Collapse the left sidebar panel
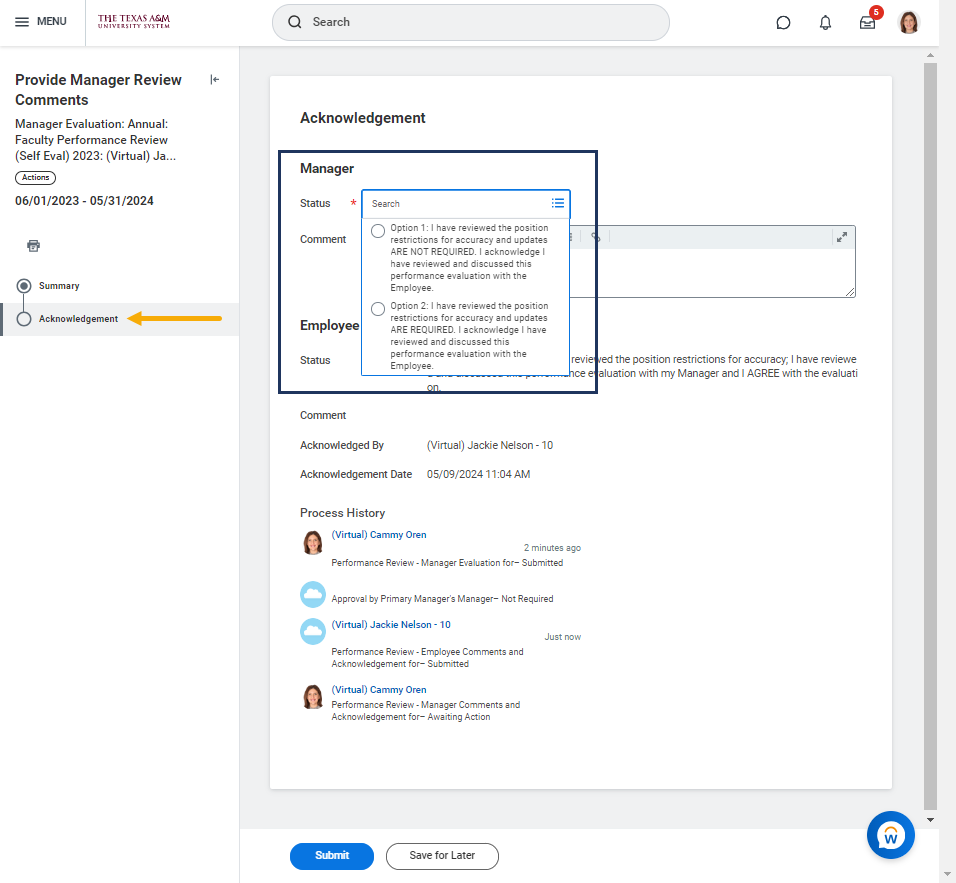This screenshot has width=956, height=883. pyautogui.click(x=214, y=80)
